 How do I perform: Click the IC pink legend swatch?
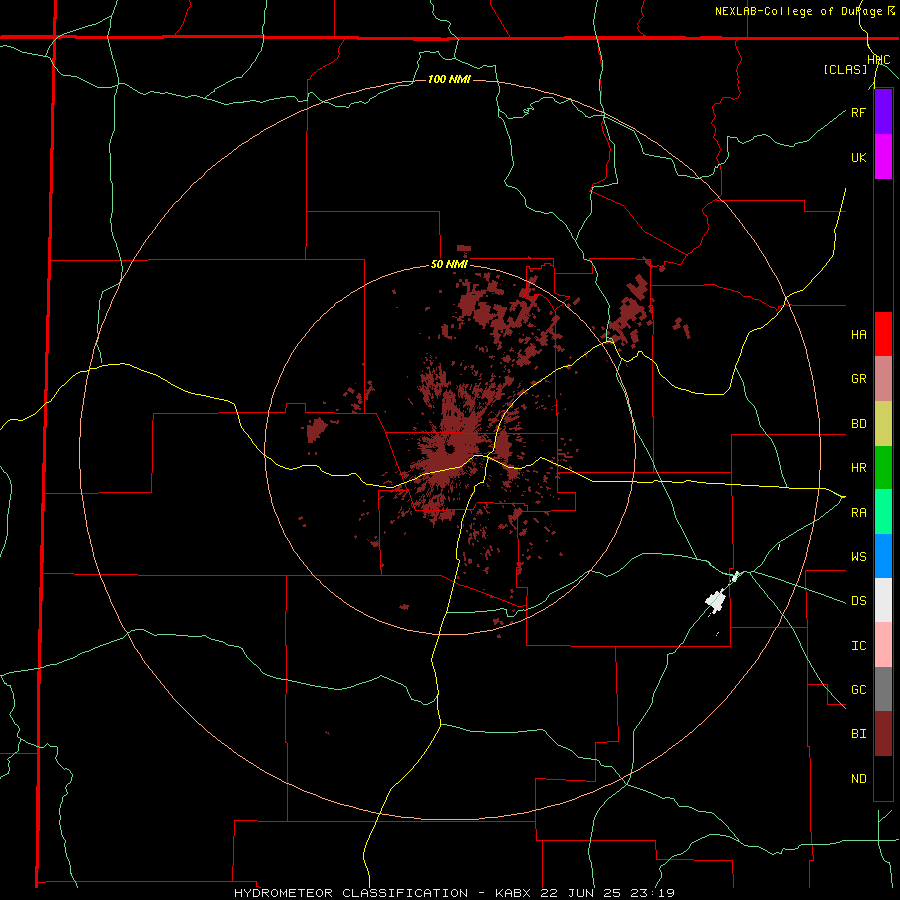pos(883,645)
